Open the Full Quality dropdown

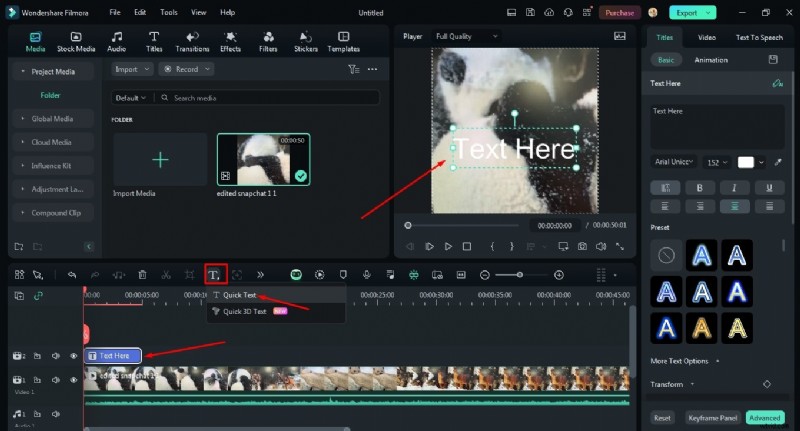(x=466, y=36)
